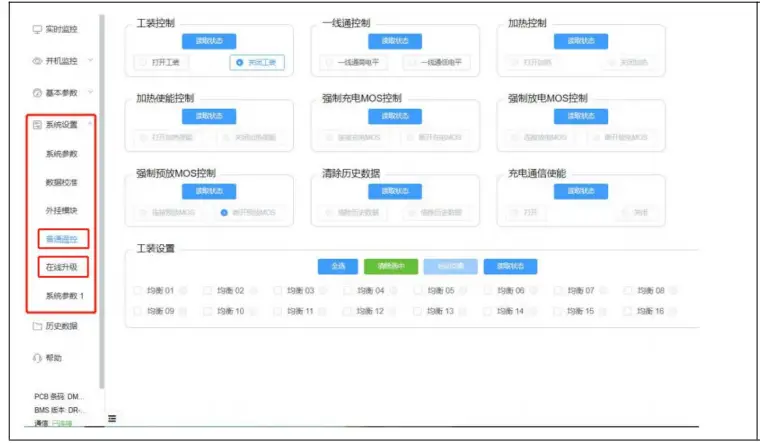Expand the 基本参数 submenu arrow
Screen dimensions: 760x443
[x=90, y=92]
